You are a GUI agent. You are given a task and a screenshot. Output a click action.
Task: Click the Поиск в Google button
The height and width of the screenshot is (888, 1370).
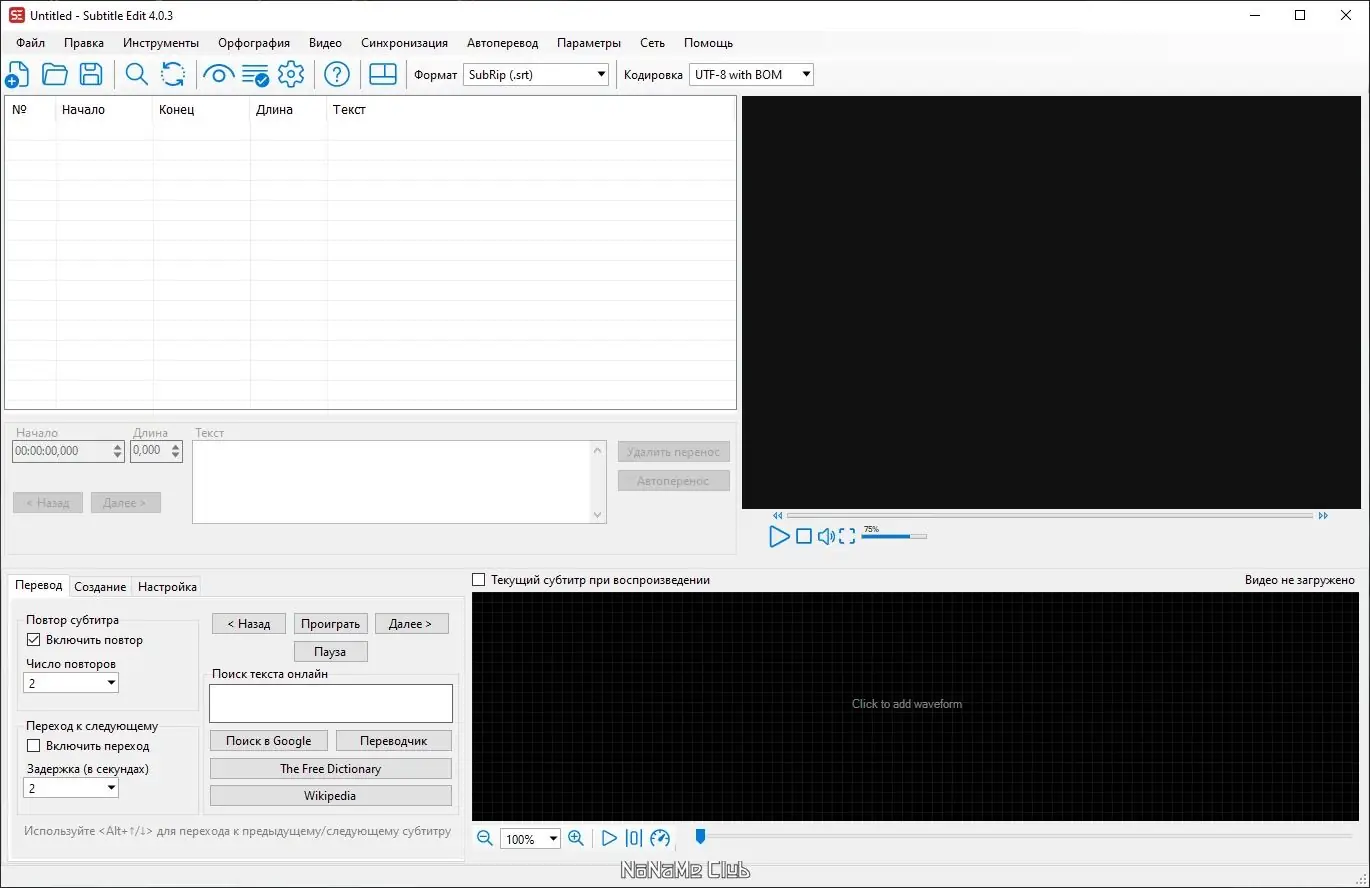pos(269,741)
